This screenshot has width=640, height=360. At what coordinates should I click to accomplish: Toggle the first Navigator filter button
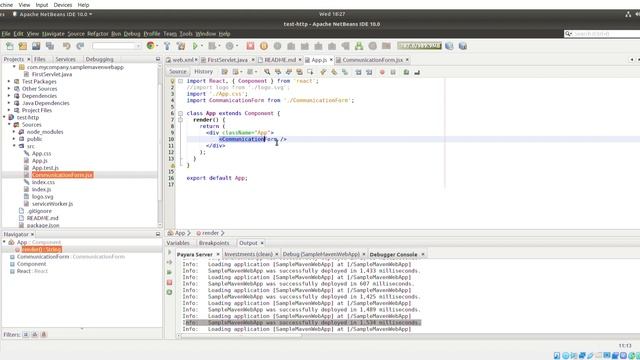(26, 335)
